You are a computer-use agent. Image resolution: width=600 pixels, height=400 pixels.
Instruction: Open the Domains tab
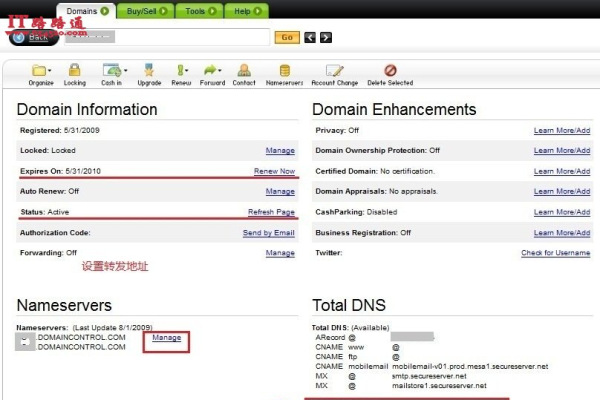coord(88,11)
